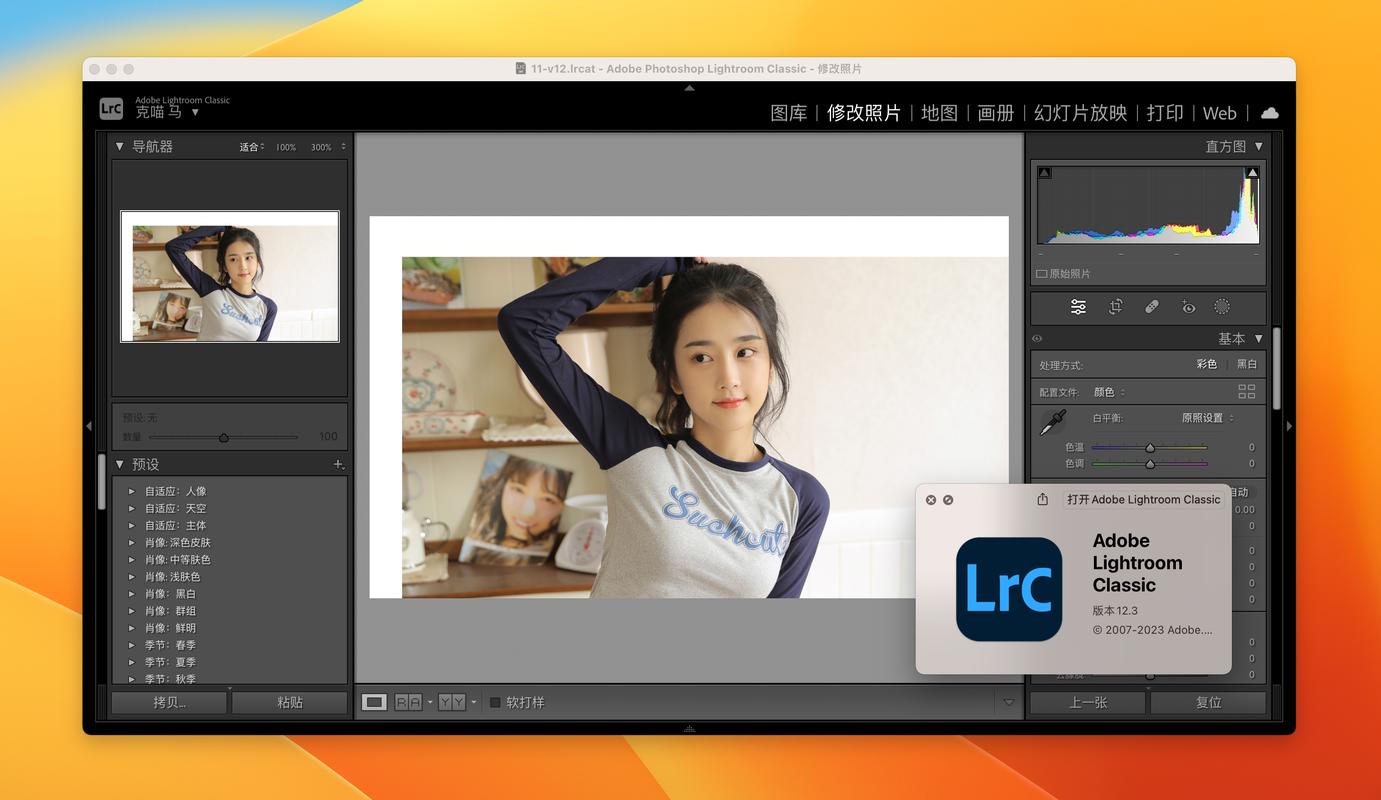Pick the white balance eyedropper
Image resolution: width=1381 pixels, height=800 pixels.
(1052, 422)
